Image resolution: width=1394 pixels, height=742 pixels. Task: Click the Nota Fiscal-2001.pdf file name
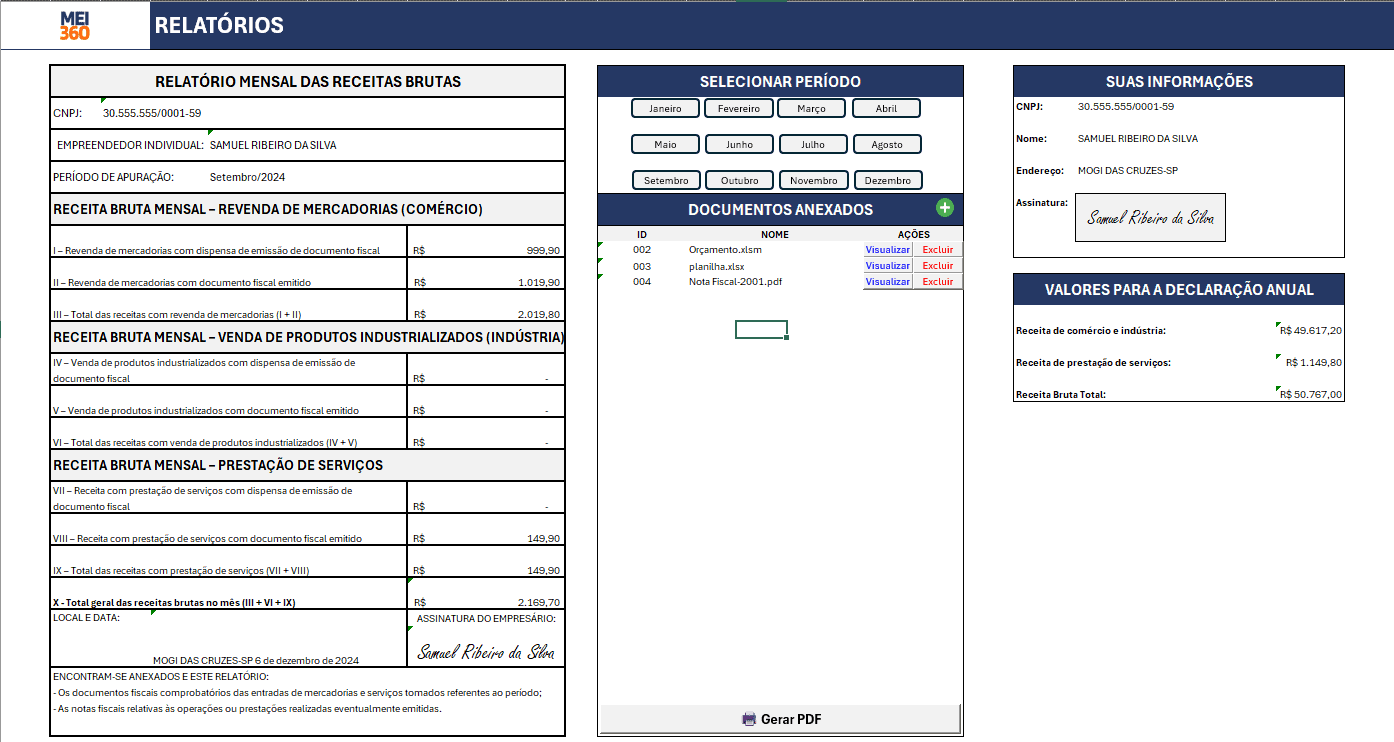coord(735,282)
